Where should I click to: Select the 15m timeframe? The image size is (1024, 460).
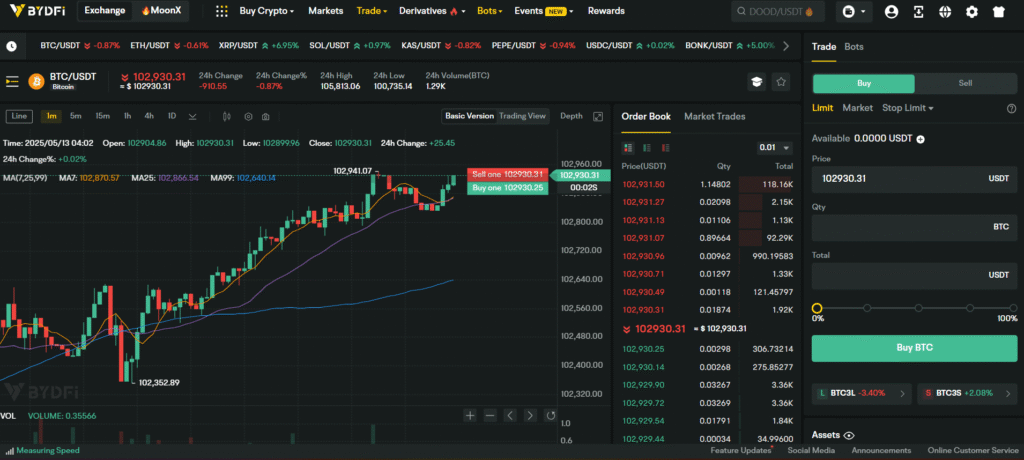point(103,116)
